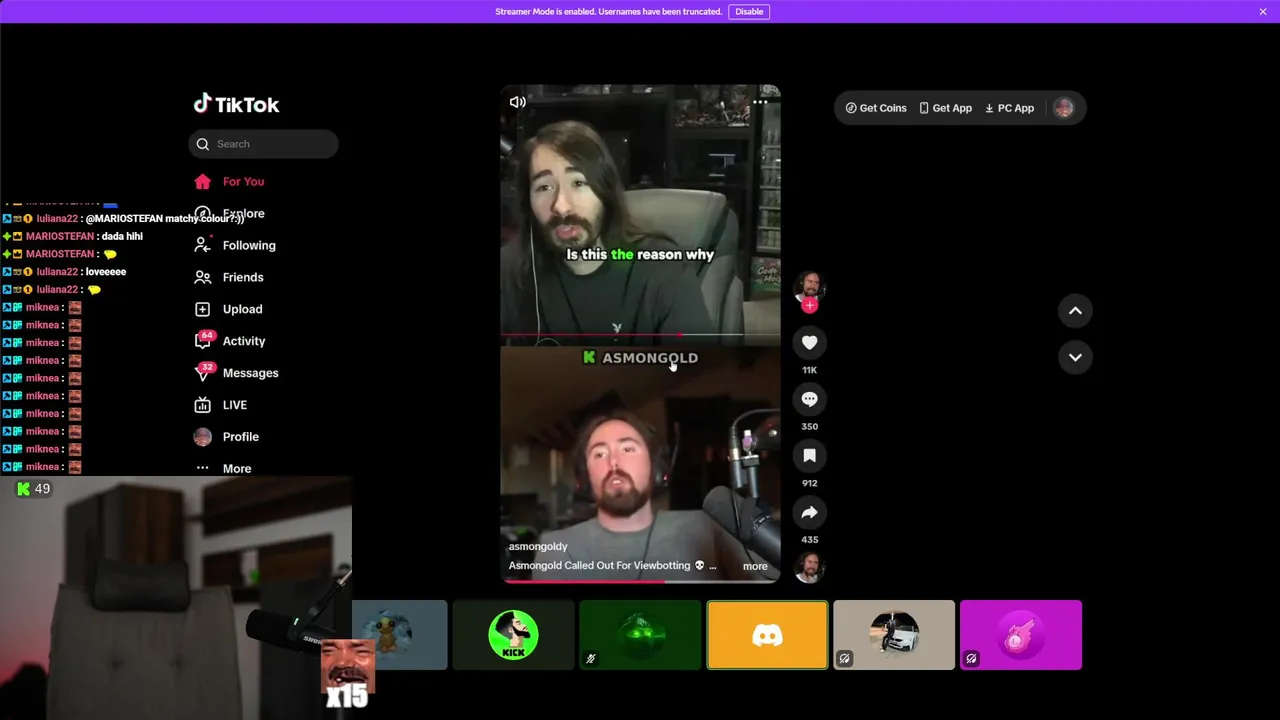
Task: Select the white car avatar tile
Action: pos(894,635)
